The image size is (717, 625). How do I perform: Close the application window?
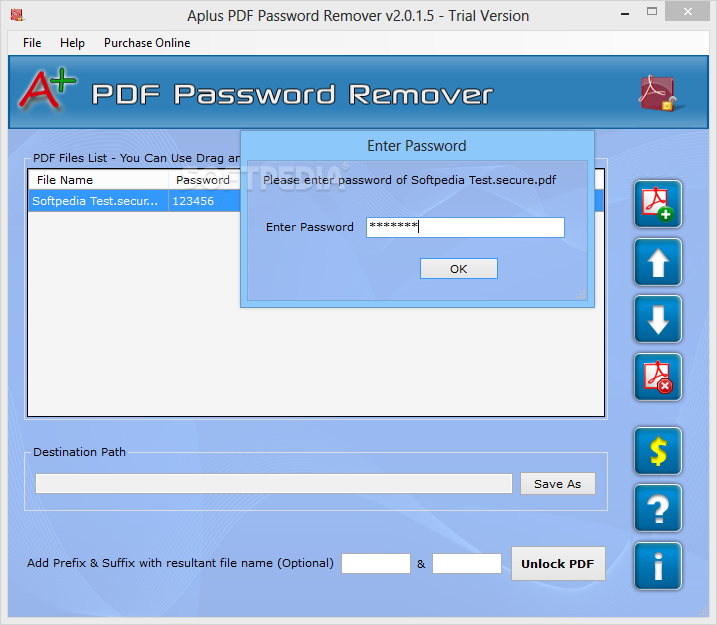(x=688, y=12)
